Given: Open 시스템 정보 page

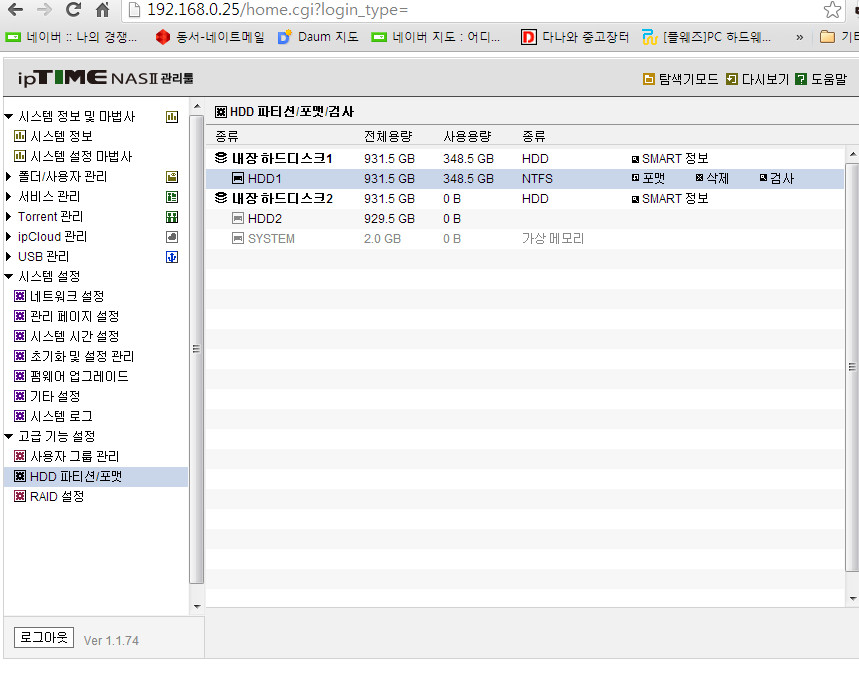Looking at the screenshot, I should [53, 136].
